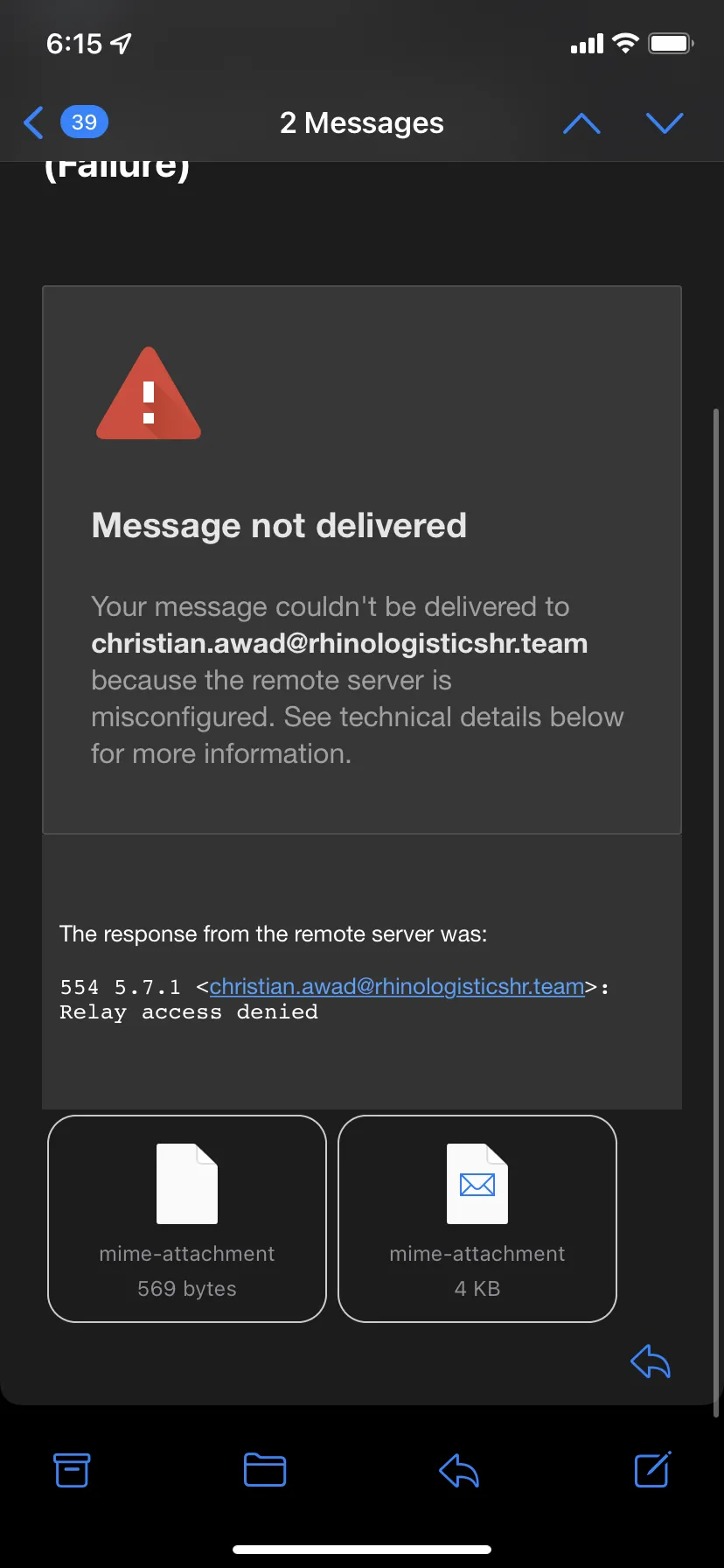The width and height of the screenshot is (724, 1568).
Task: Tap the 39 unread count badge
Action: pyautogui.click(x=84, y=122)
